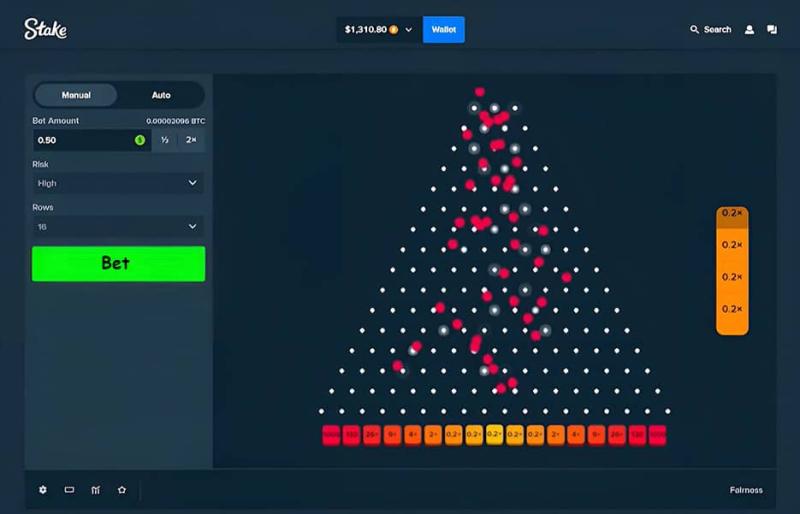Open the Fairness link

(746, 490)
